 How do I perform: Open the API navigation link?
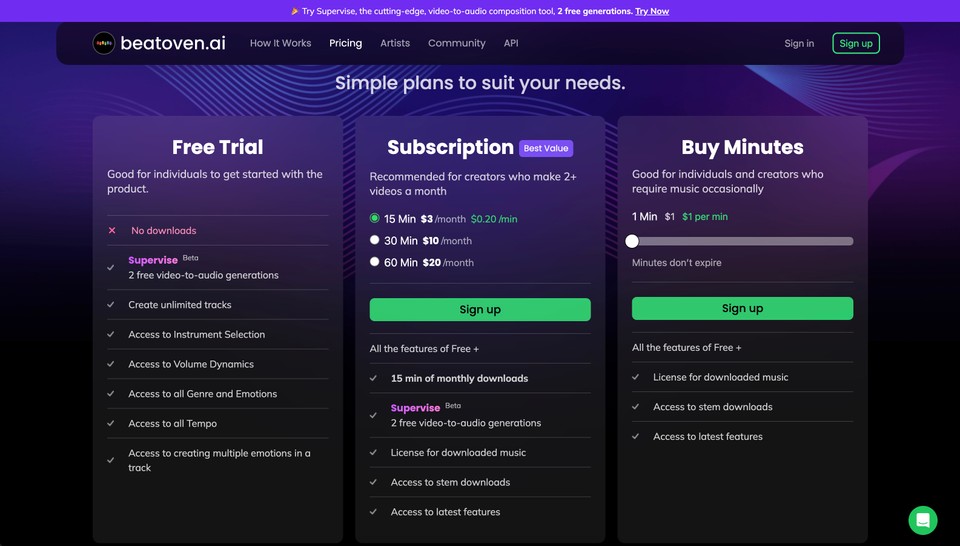(x=511, y=43)
